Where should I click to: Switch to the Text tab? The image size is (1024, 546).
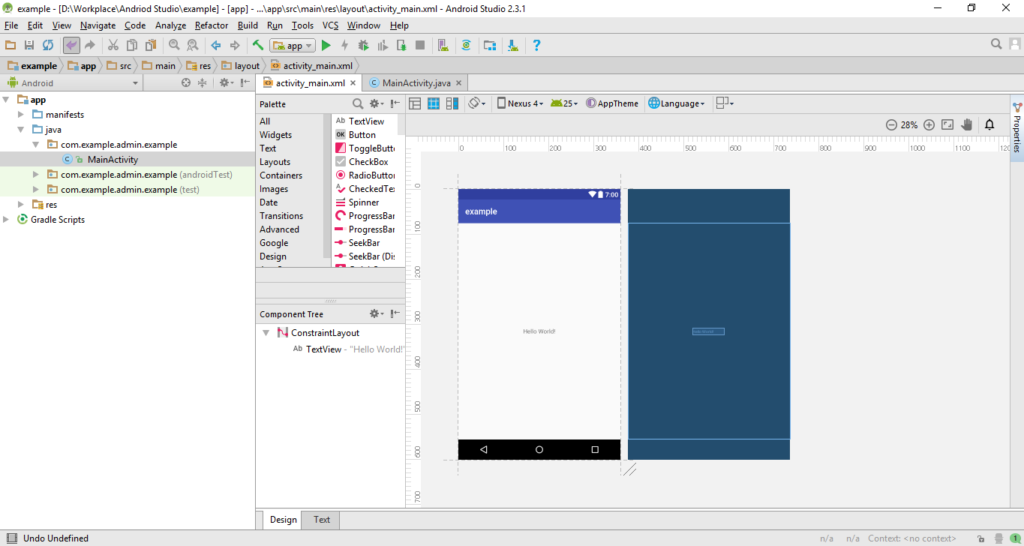pos(321,520)
